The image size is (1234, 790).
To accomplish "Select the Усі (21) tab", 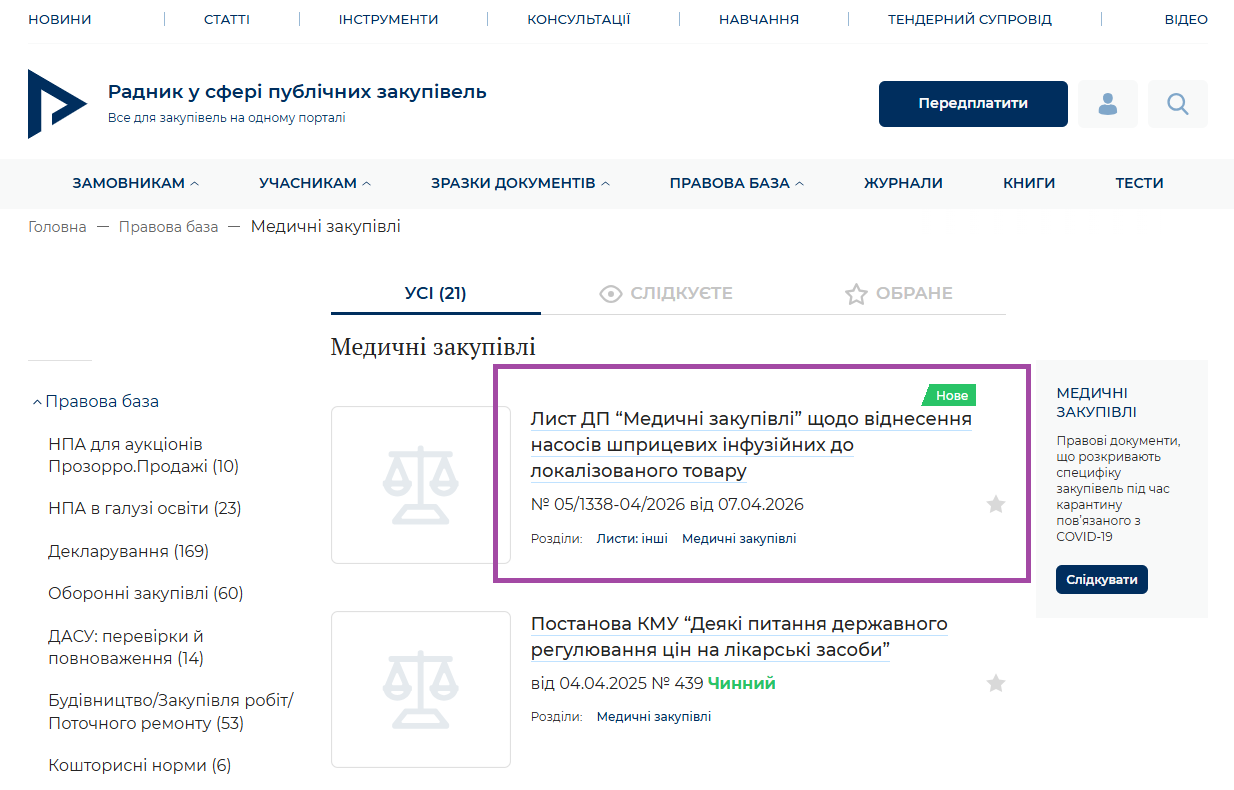I will pyautogui.click(x=435, y=294).
